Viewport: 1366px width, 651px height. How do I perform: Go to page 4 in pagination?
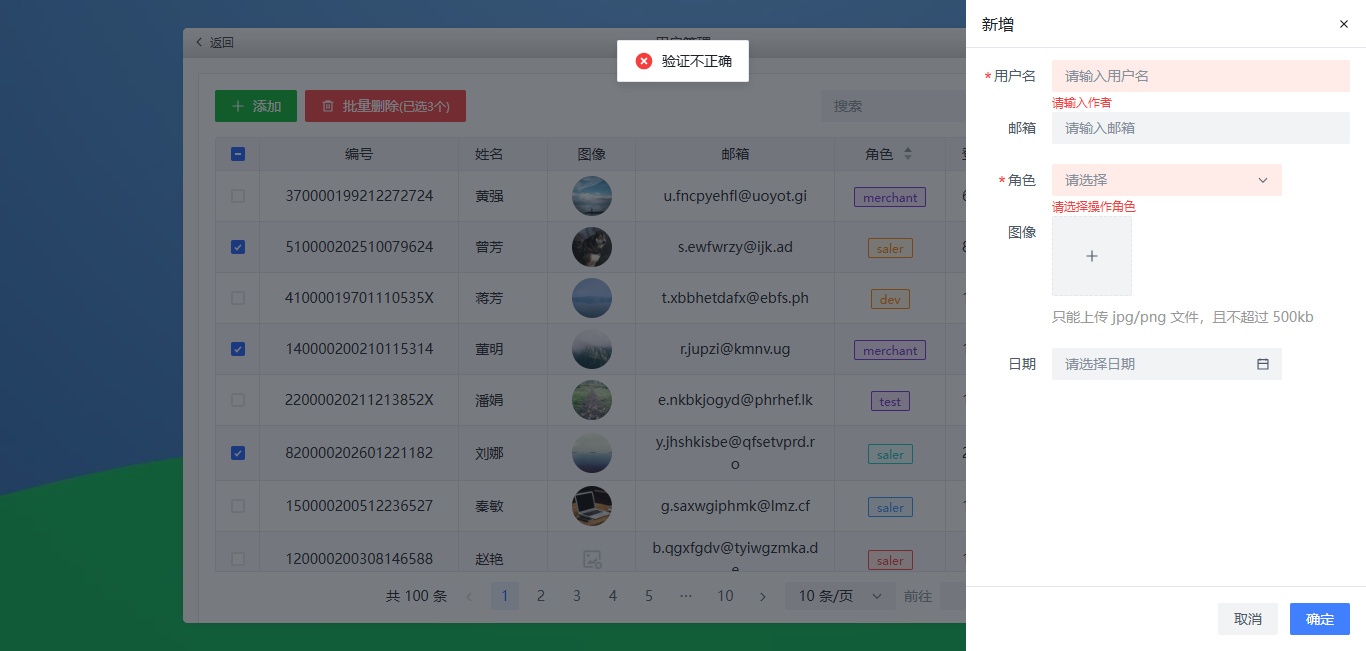coord(613,596)
